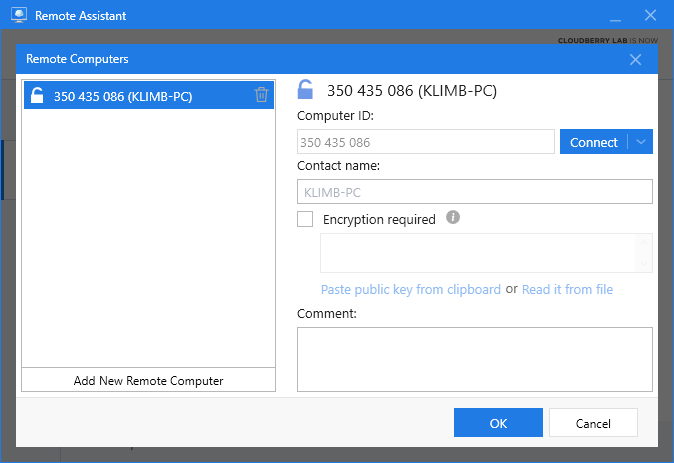Click the info icon next to Encryption required
The width and height of the screenshot is (674, 463).
click(452, 218)
